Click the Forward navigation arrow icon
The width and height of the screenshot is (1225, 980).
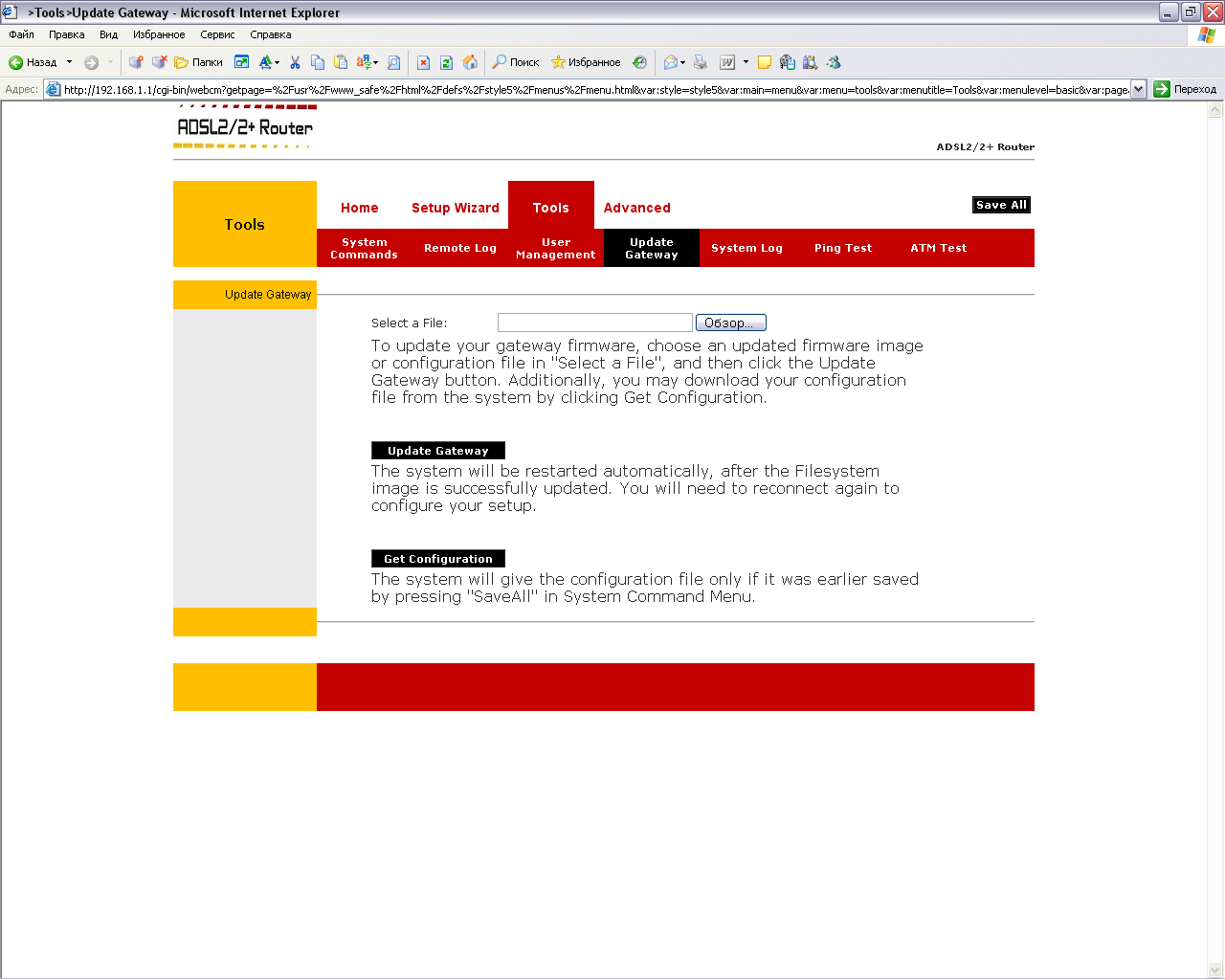[91, 62]
